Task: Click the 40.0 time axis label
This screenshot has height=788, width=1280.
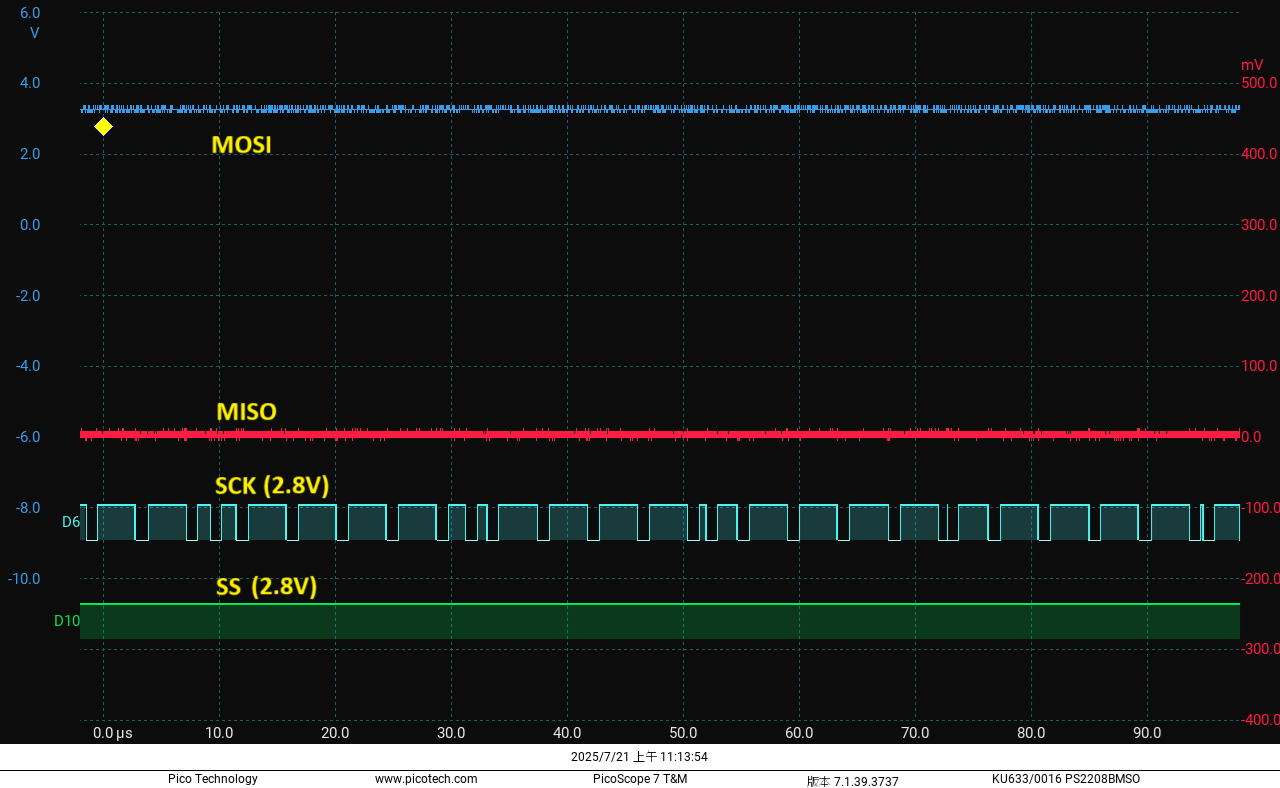Action: click(x=567, y=733)
